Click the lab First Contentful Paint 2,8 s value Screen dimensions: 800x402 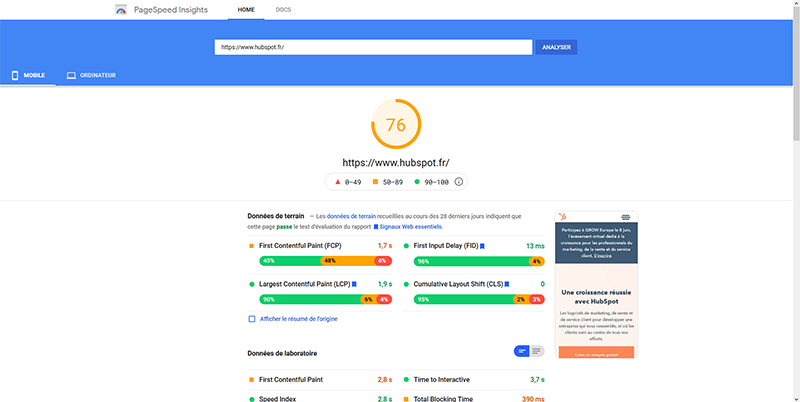(385, 380)
